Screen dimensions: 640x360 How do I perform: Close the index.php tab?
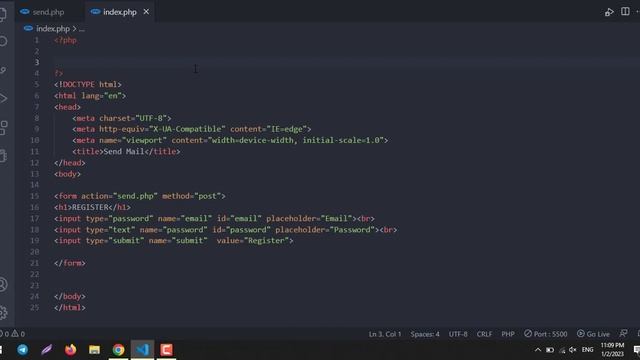click(146, 12)
